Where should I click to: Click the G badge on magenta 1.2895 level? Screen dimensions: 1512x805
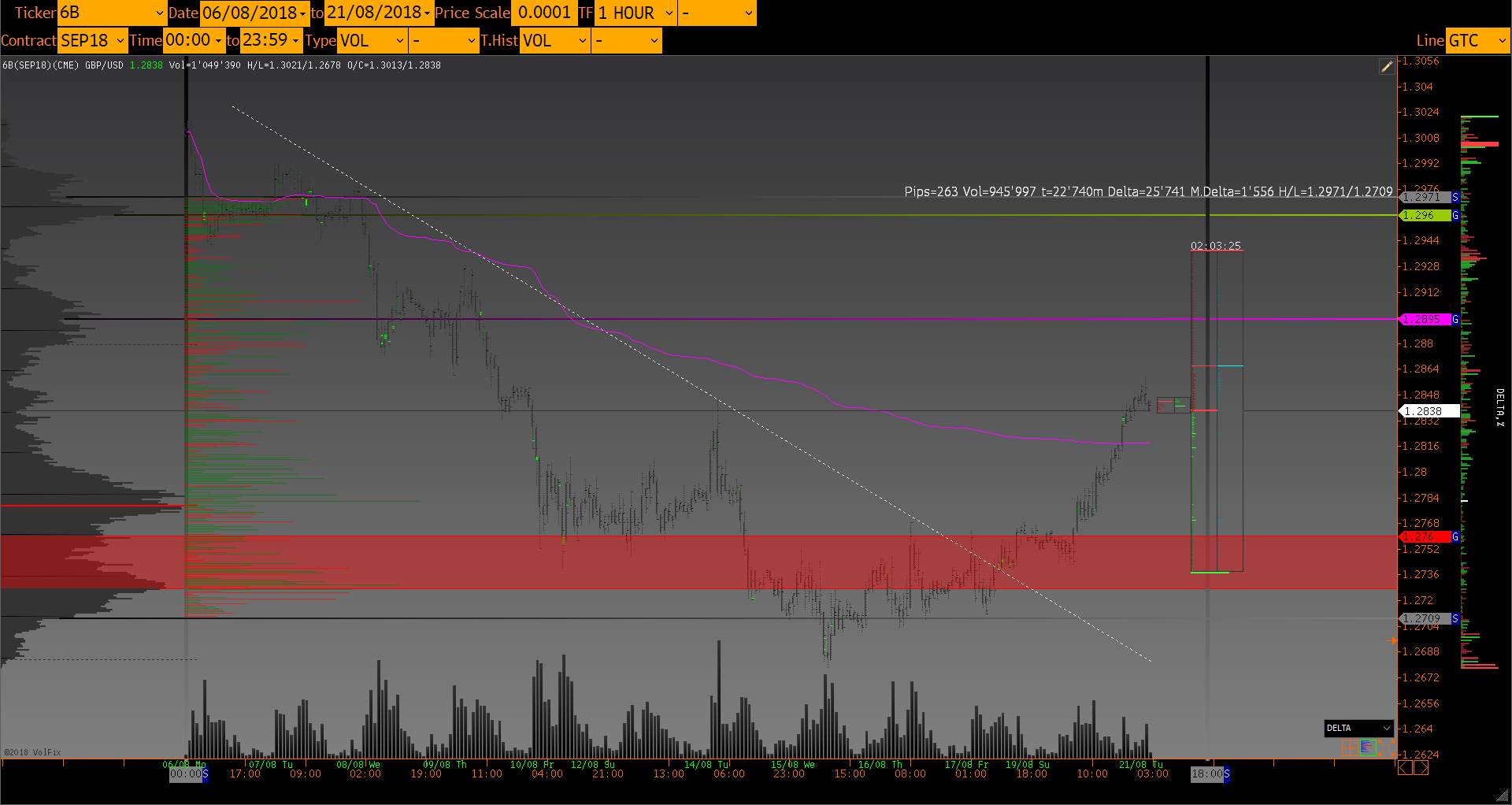[x=1455, y=319]
